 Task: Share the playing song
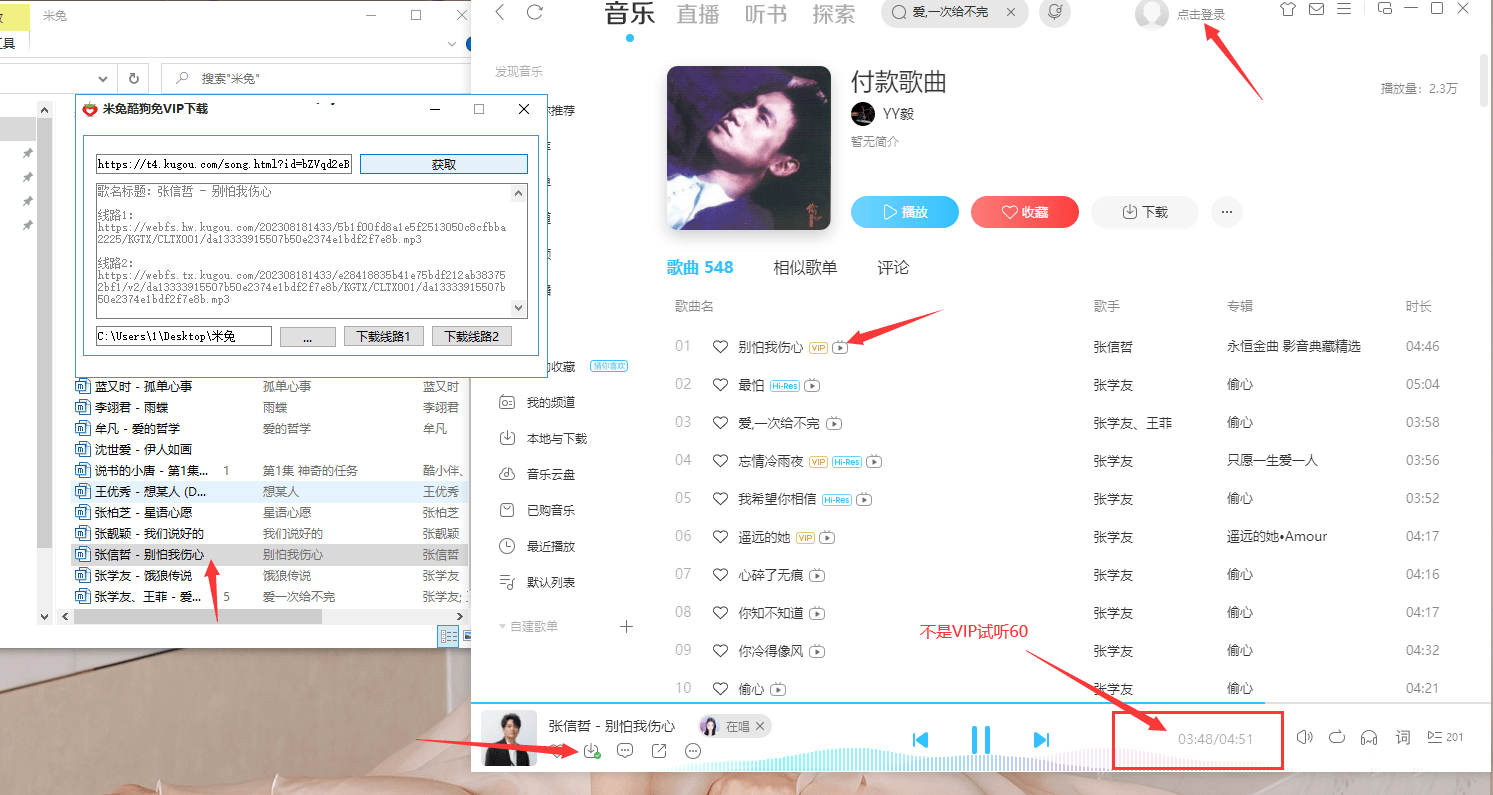click(x=659, y=751)
